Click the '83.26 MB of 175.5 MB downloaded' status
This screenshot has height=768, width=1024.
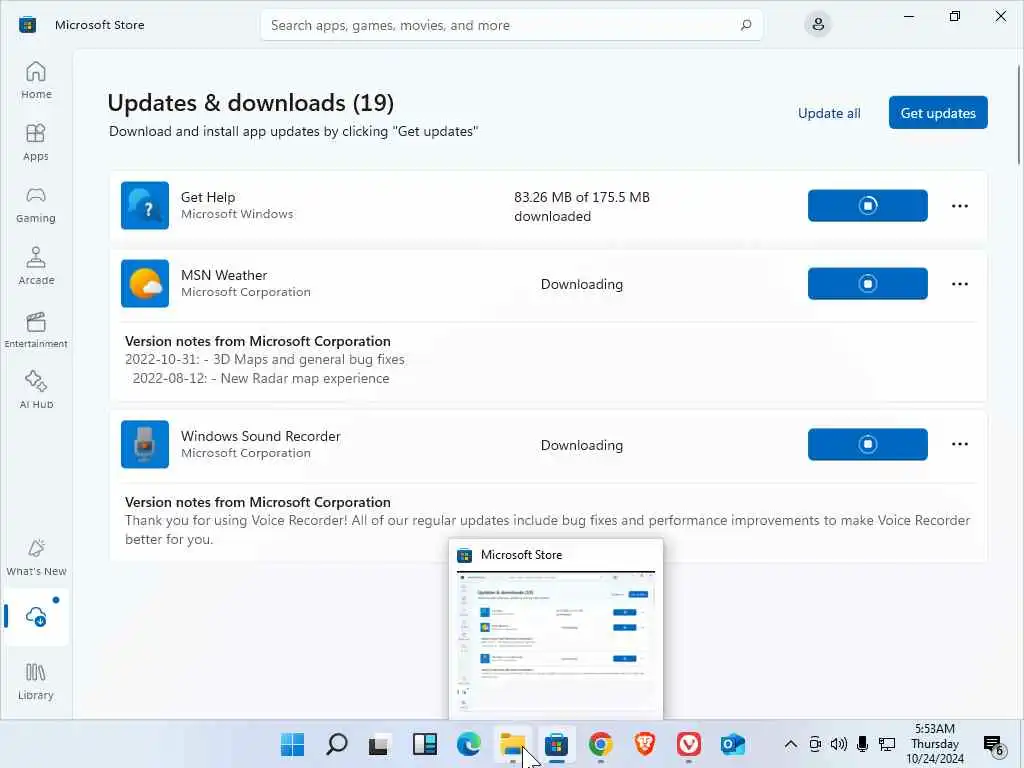[x=581, y=206]
